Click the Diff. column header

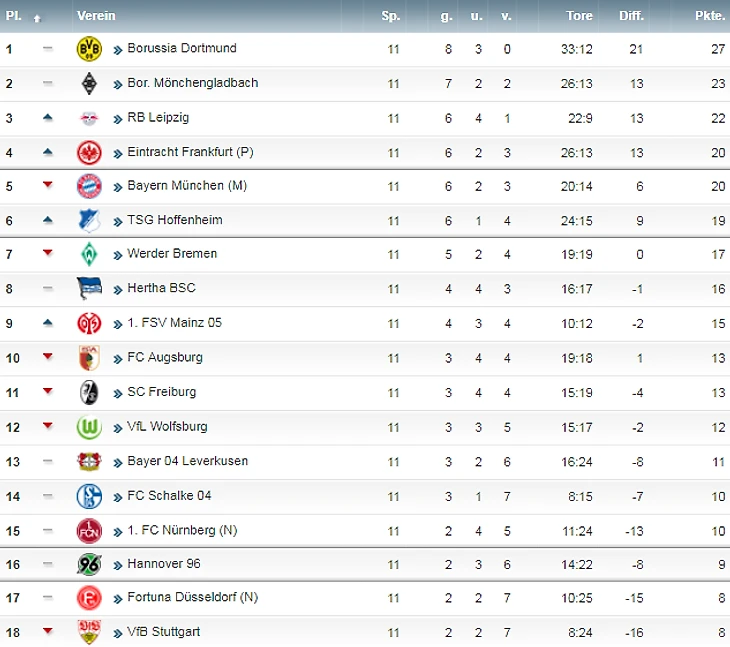click(631, 16)
